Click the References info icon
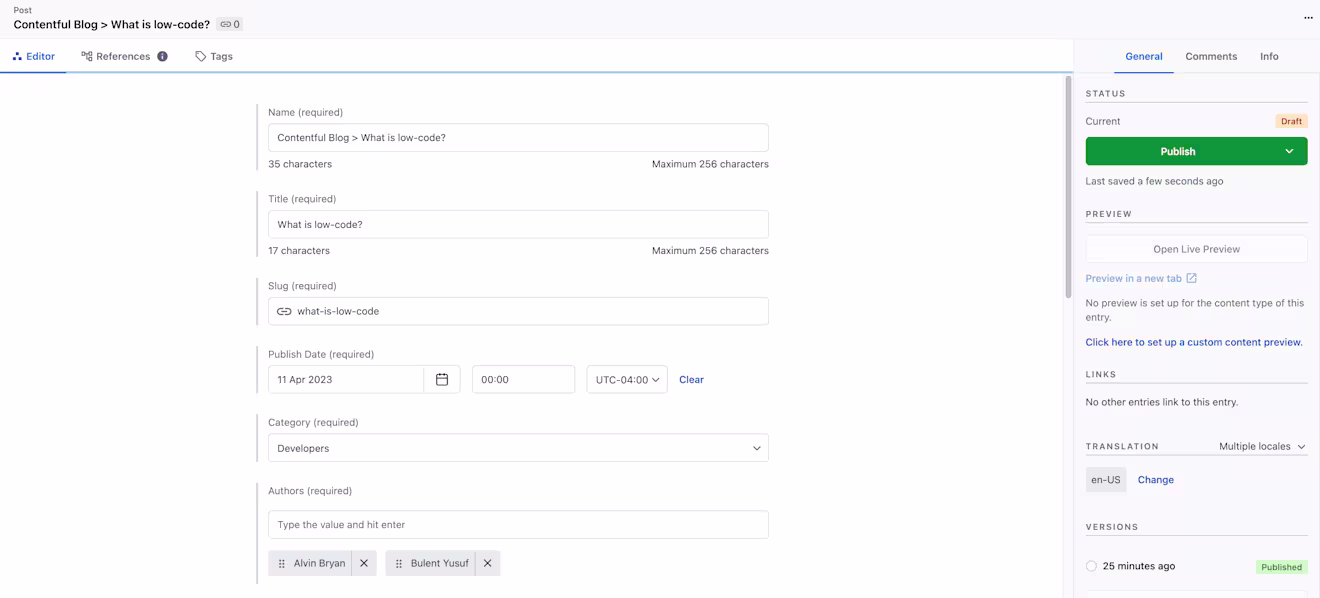1320x598 pixels. [x=162, y=56]
